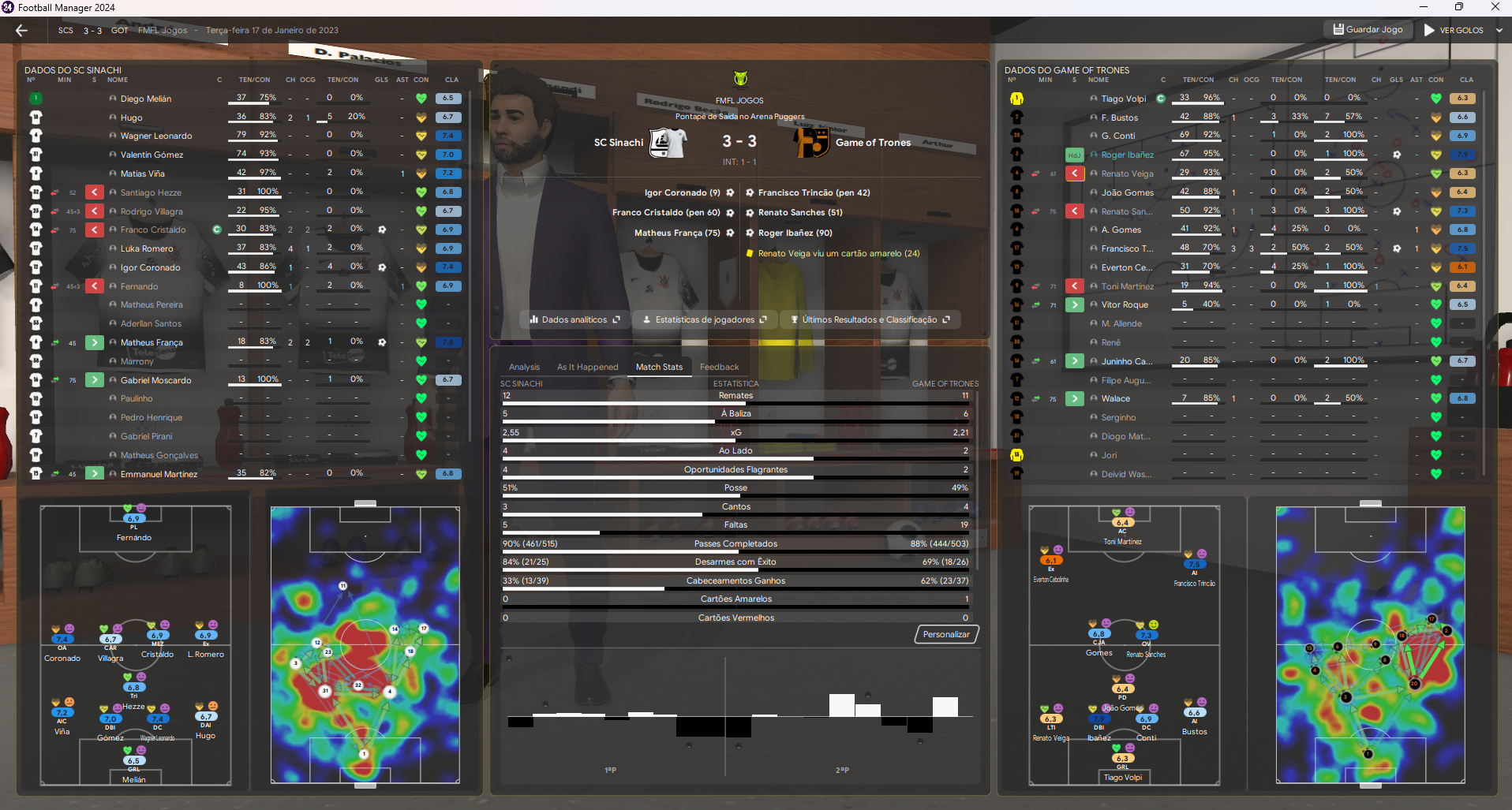
Task: Click the back arrow in the top bar
Action: [x=21, y=31]
